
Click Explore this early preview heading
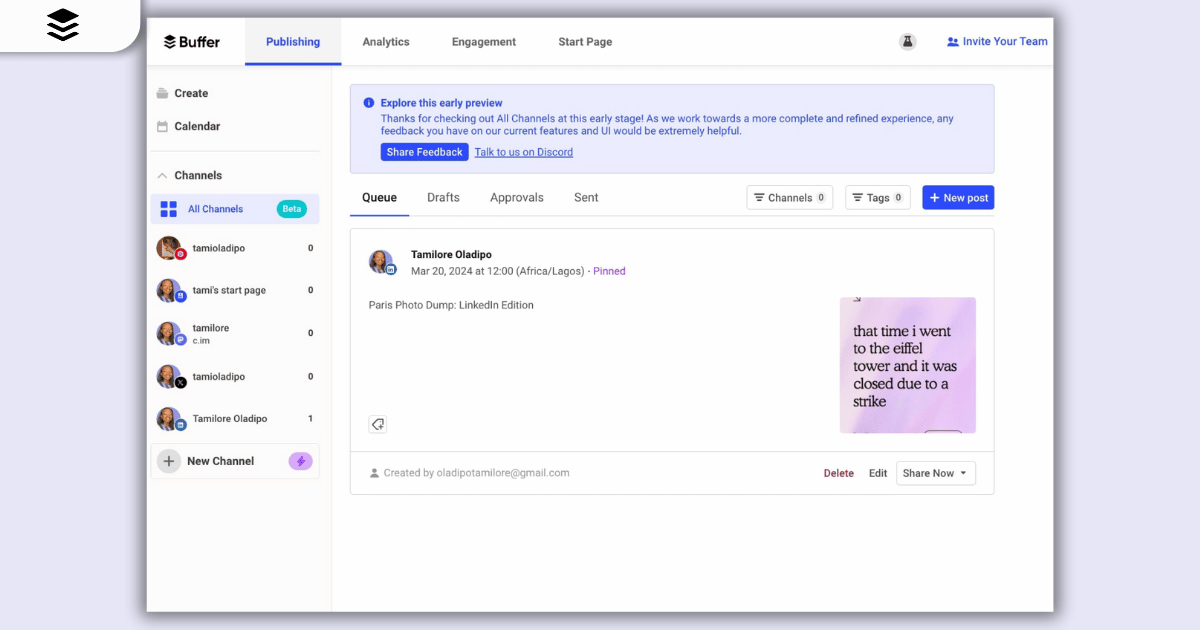pos(441,103)
